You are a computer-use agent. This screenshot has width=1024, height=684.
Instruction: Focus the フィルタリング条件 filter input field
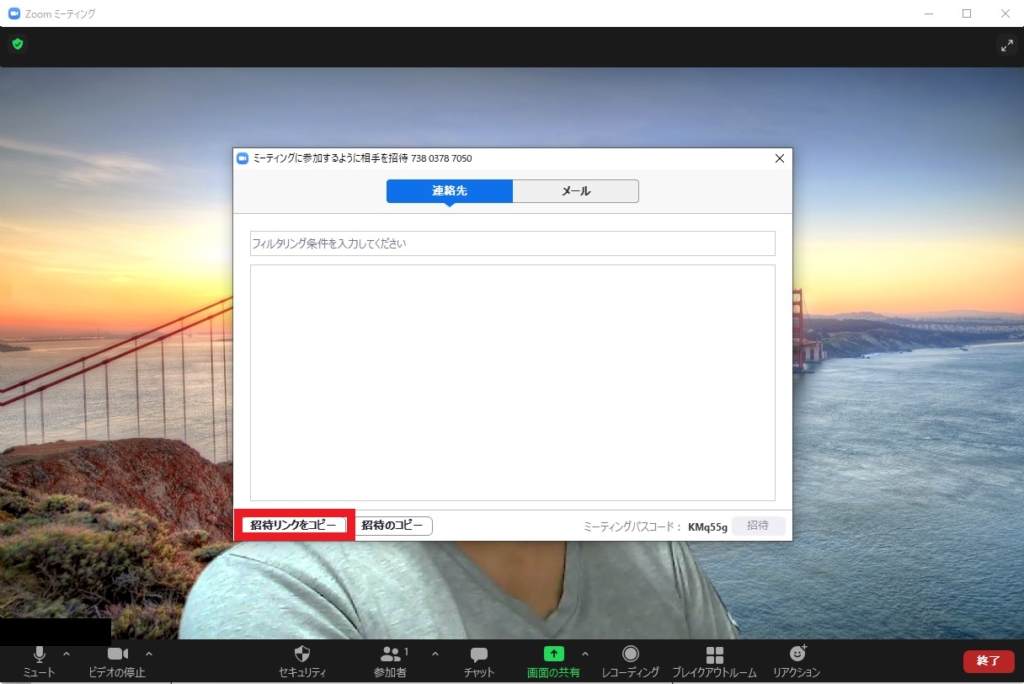tap(513, 244)
